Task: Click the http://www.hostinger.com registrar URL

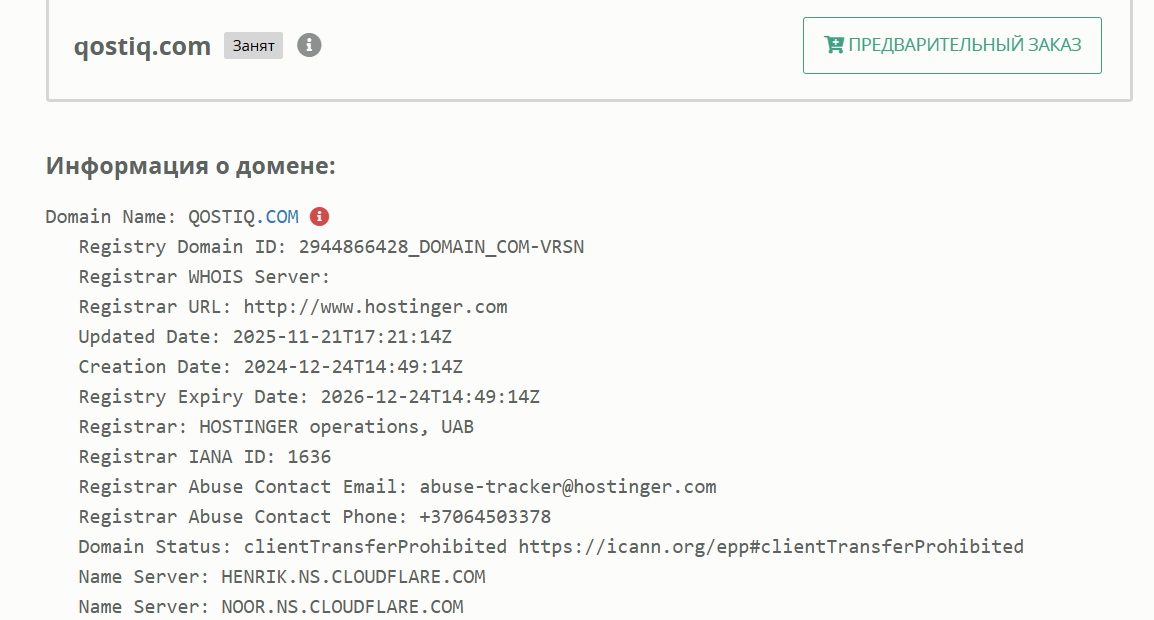Action: coord(375,307)
